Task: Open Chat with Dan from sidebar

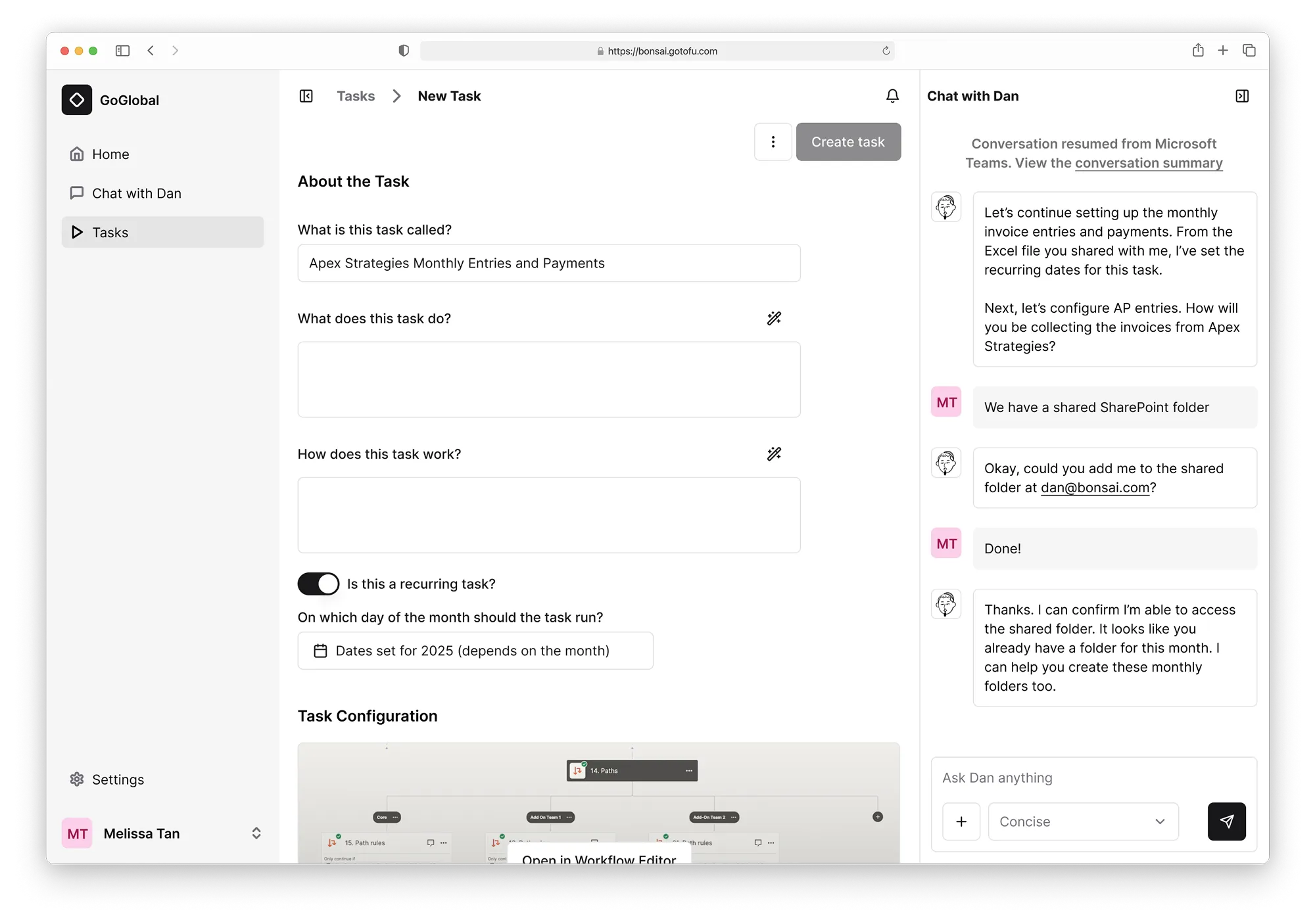Action: 136,193
